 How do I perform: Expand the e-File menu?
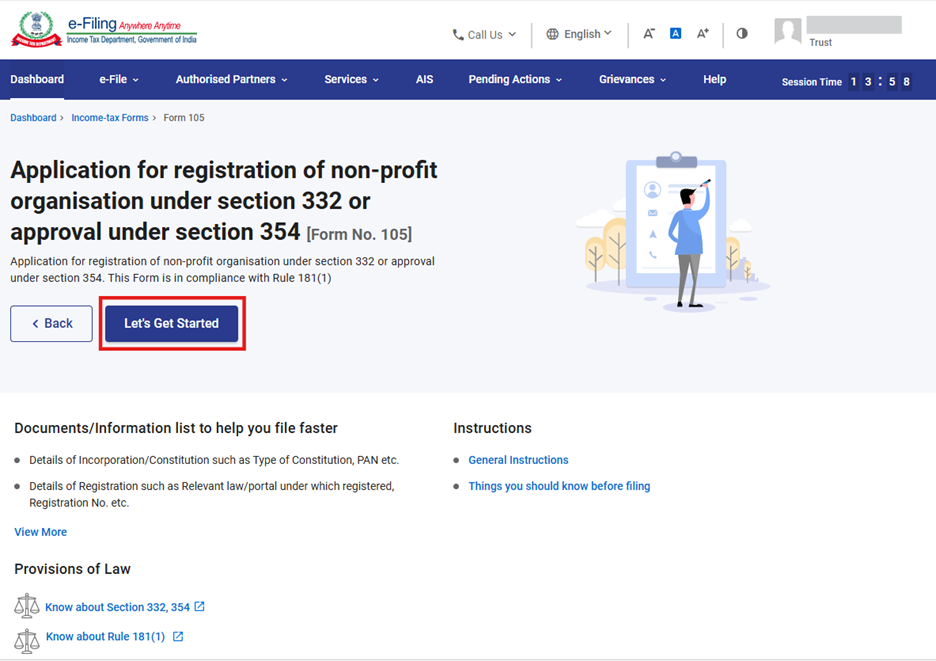[x=119, y=80]
